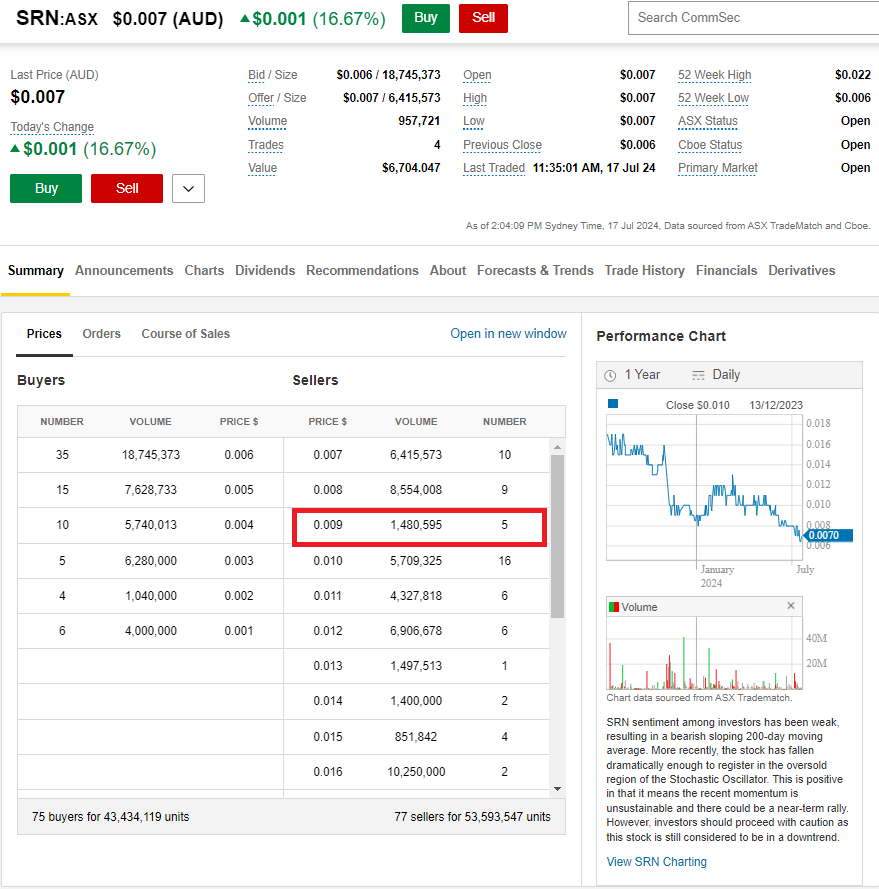This screenshot has width=879, height=889.
Task: Click the red Sell button in header bar
Action: tap(483, 18)
